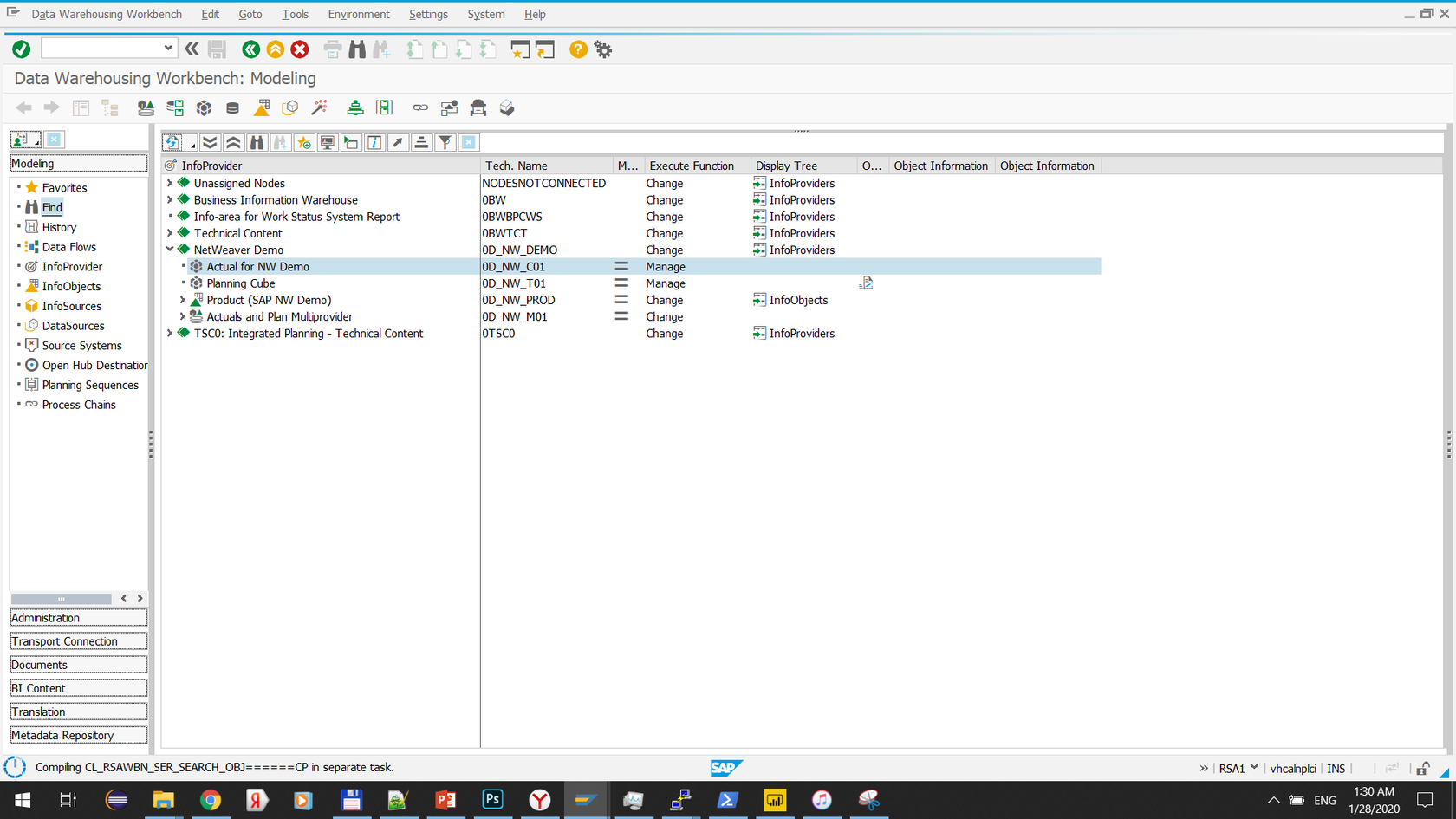
Task: Select Data Flows in navigation tree
Action: coord(68,247)
